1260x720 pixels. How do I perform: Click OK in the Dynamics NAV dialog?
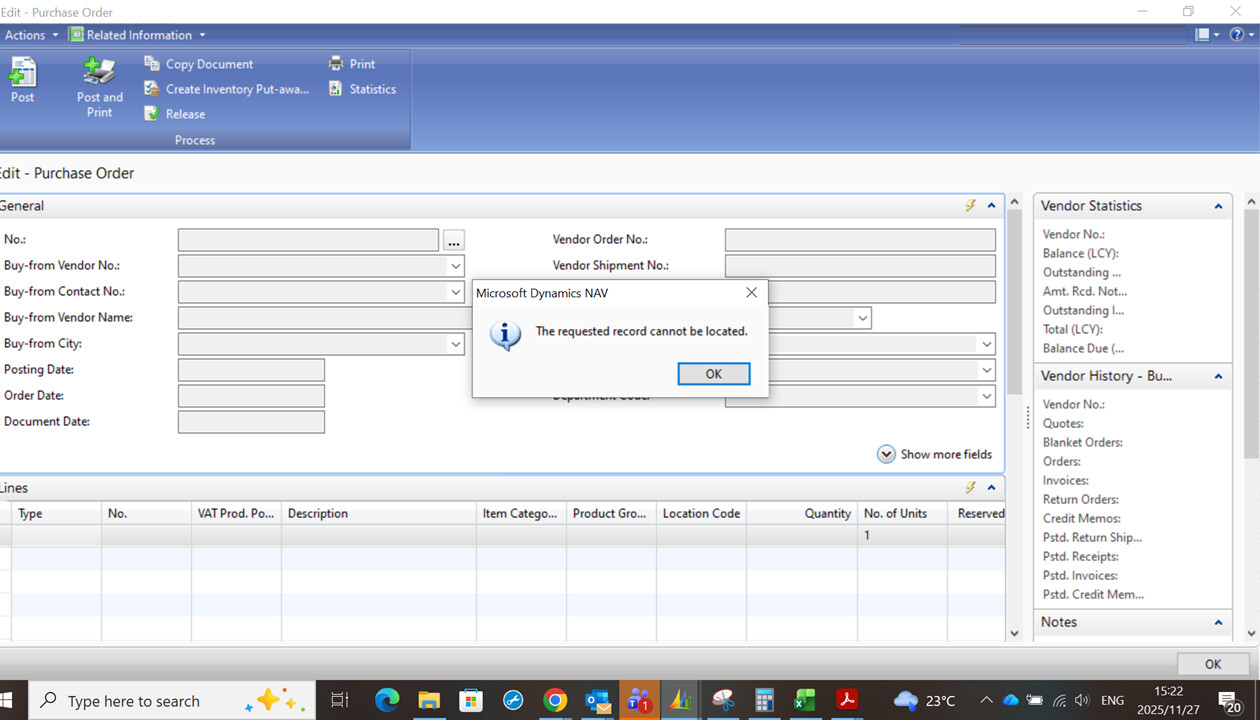coord(713,373)
